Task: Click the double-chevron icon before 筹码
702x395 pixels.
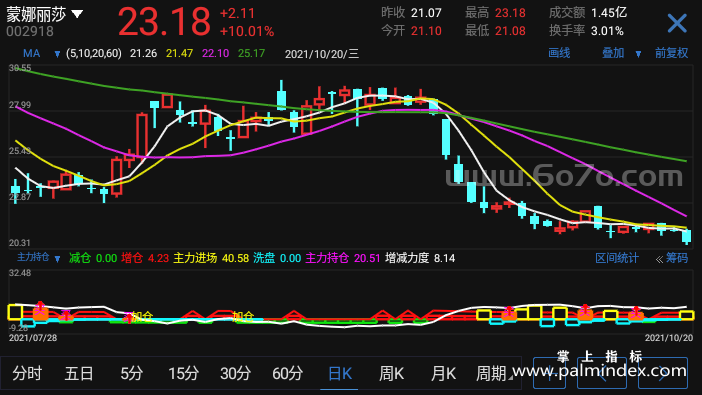Action: click(659, 259)
